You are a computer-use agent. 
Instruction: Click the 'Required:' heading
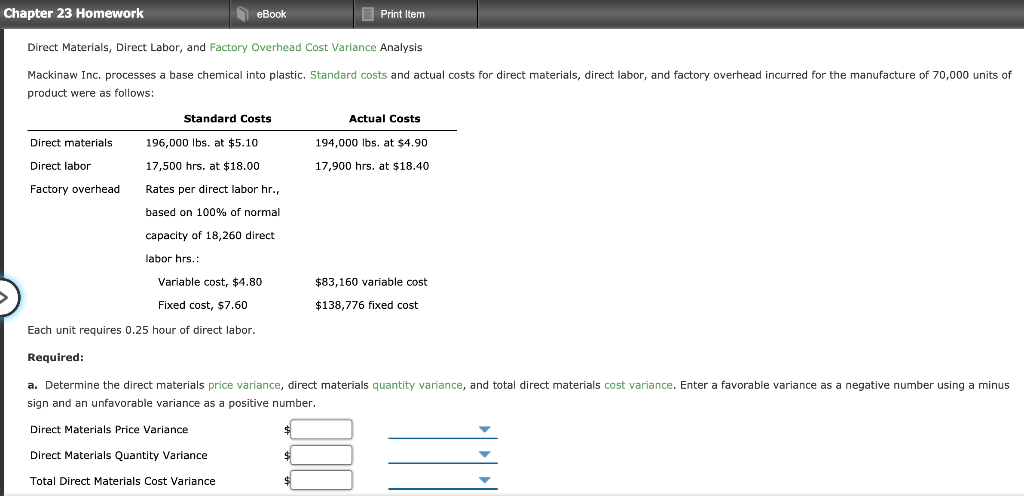56,358
